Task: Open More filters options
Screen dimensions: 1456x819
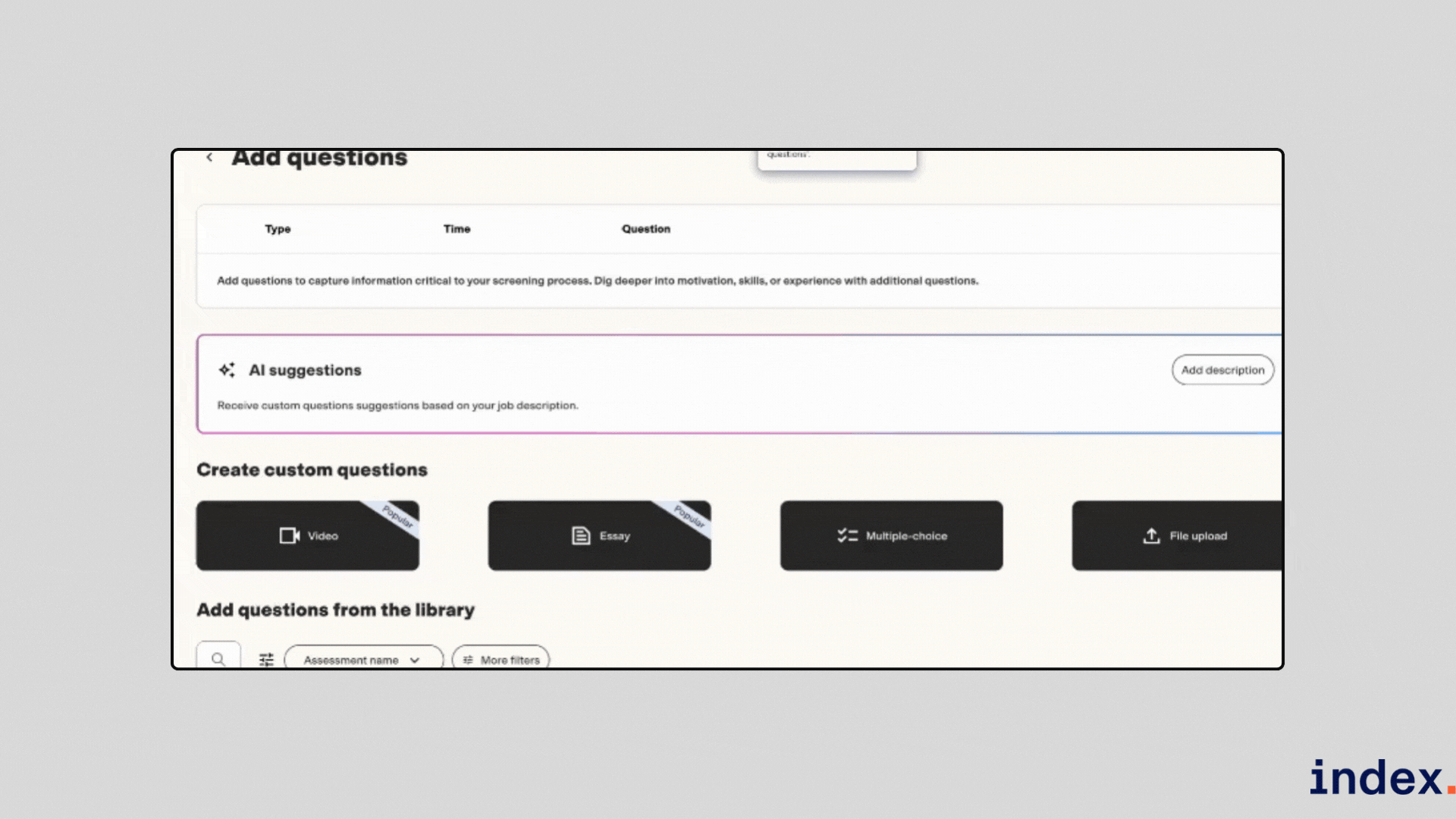Action: (501, 660)
